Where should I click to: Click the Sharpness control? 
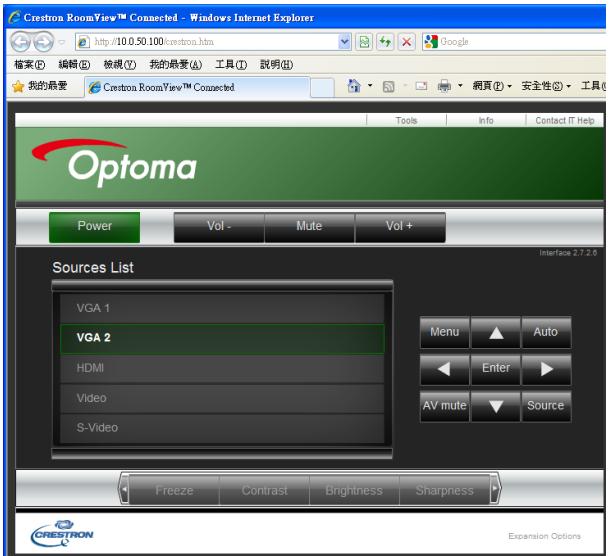445,490
